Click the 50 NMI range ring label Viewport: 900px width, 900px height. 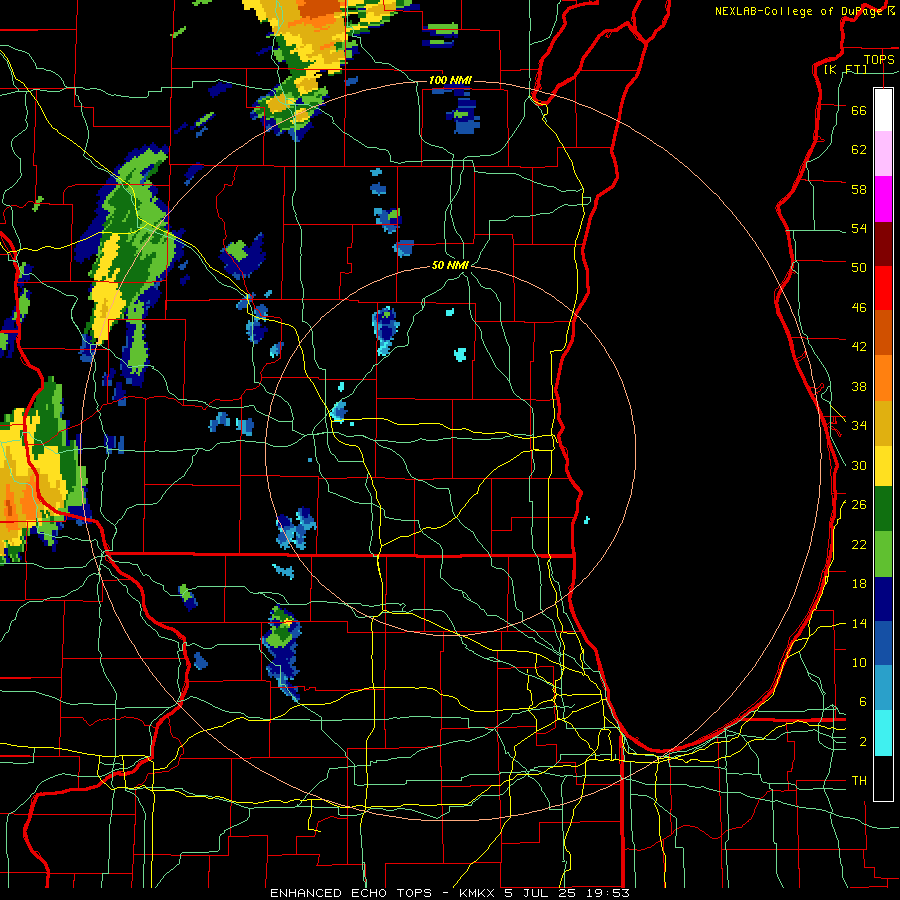[450, 265]
